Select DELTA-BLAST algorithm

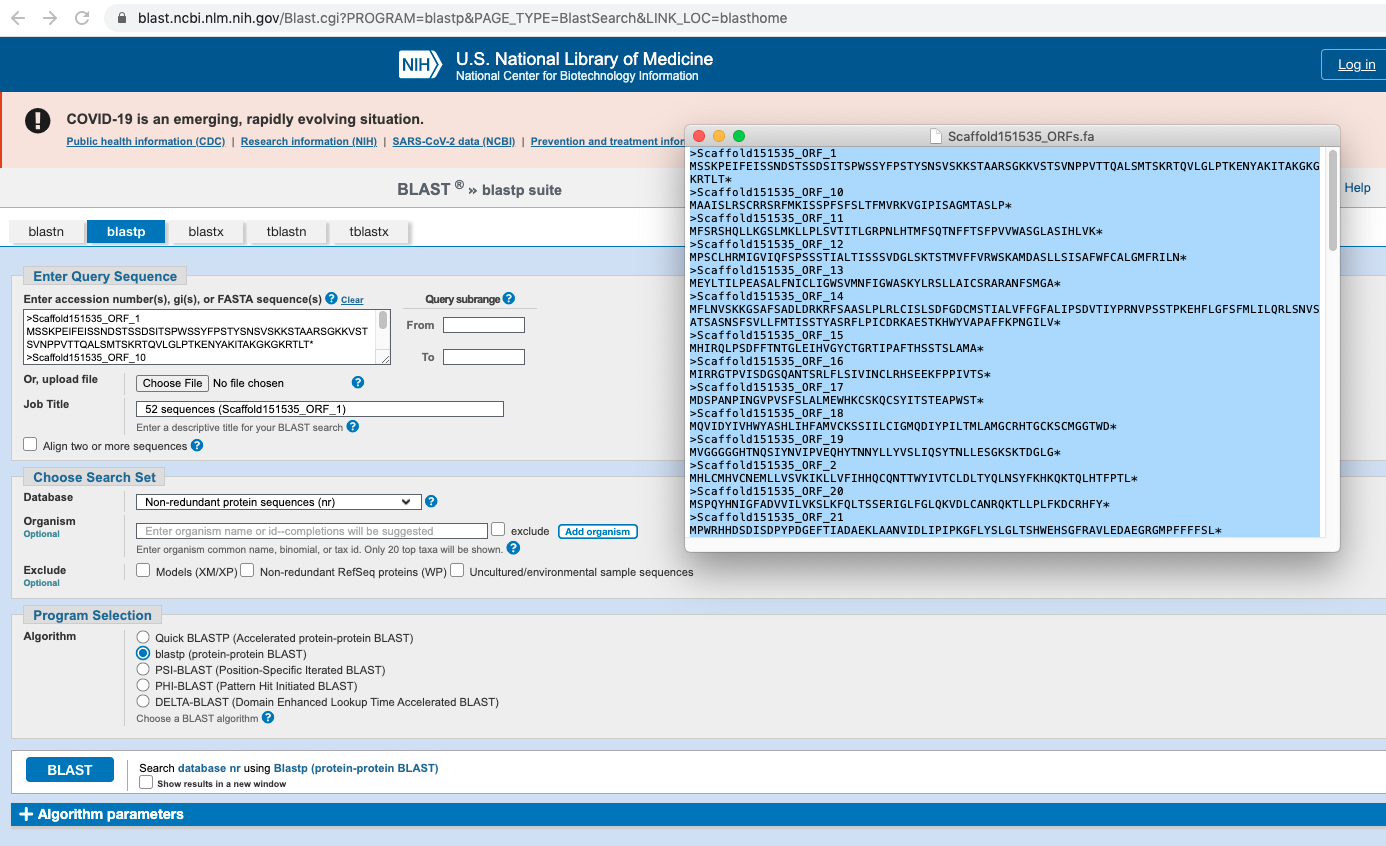point(143,701)
